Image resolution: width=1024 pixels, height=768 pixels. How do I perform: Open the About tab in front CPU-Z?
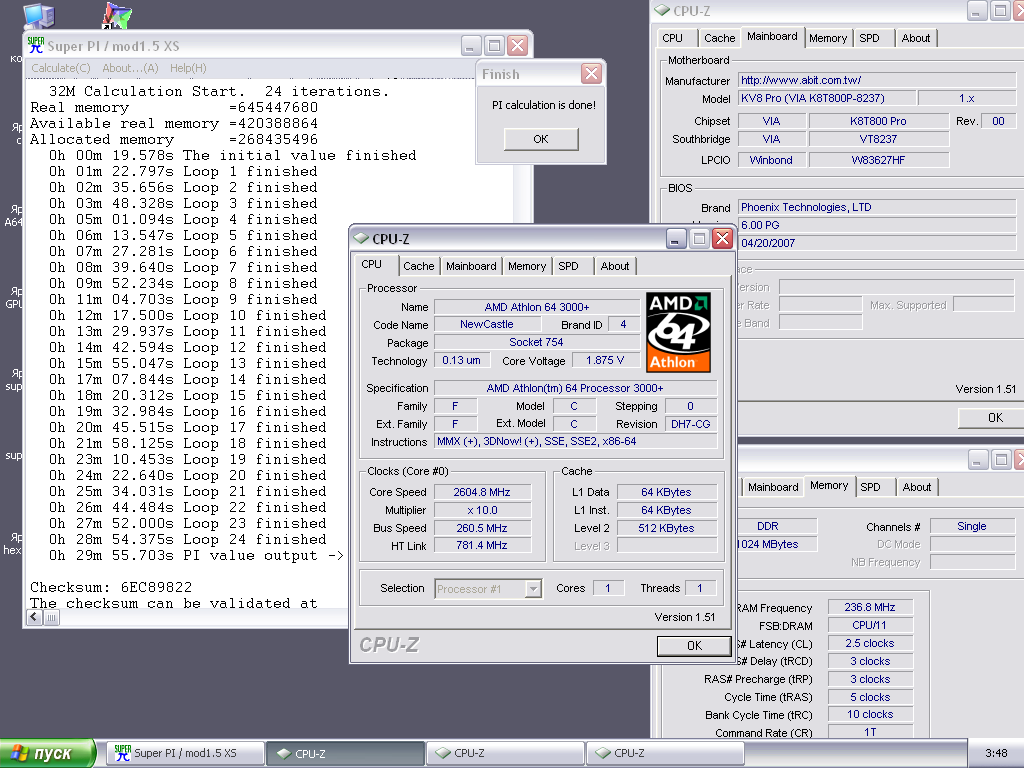615,266
